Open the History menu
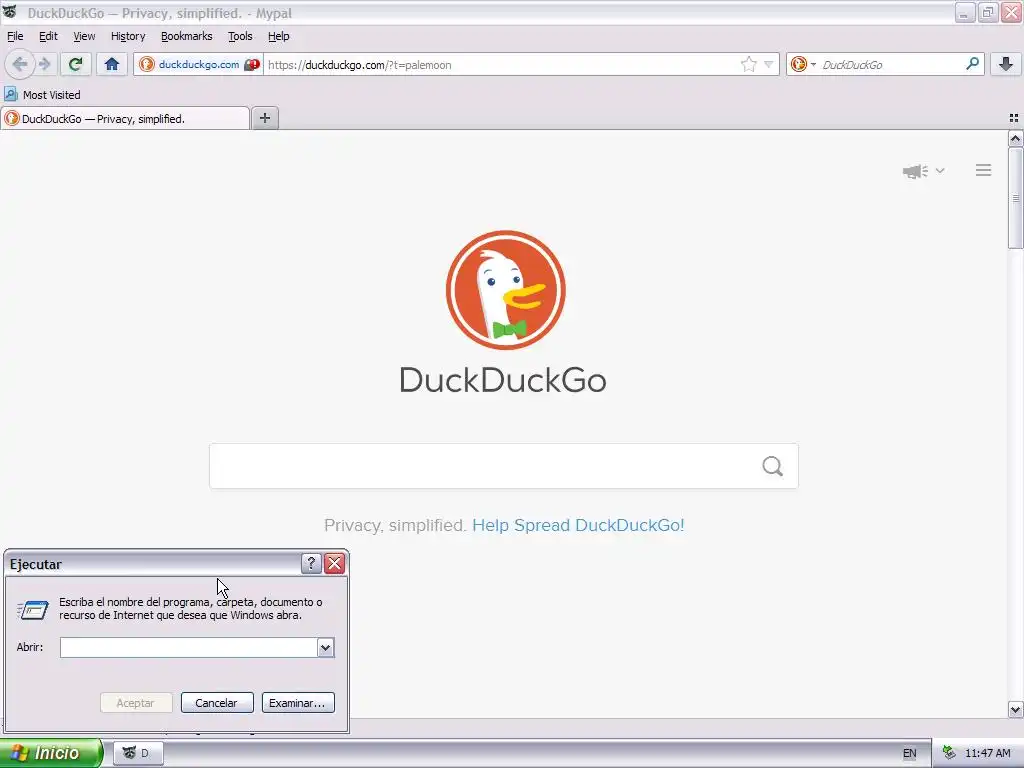The width and height of the screenshot is (1024, 768). coord(128,36)
